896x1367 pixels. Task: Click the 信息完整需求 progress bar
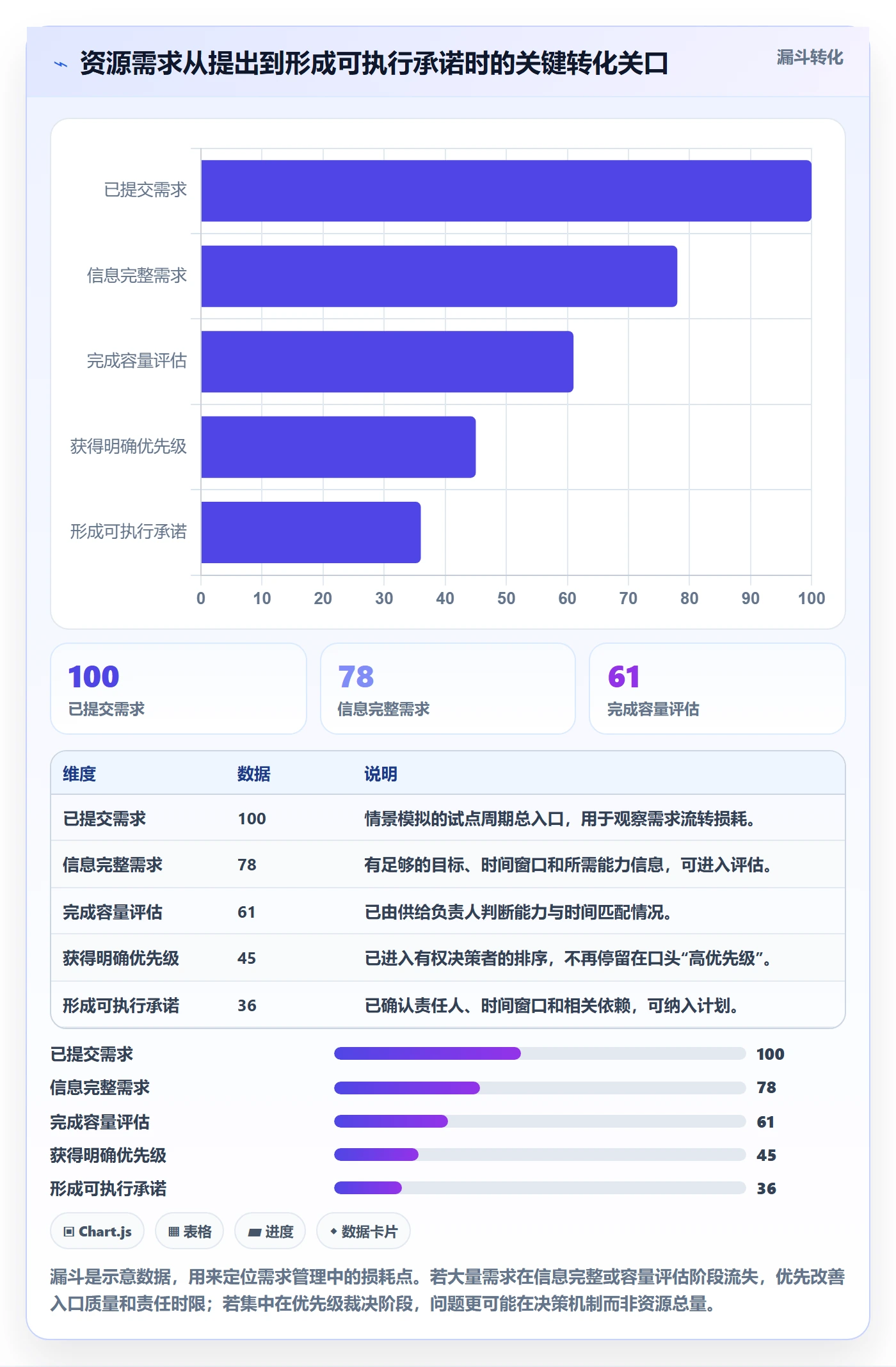[x=540, y=1087]
